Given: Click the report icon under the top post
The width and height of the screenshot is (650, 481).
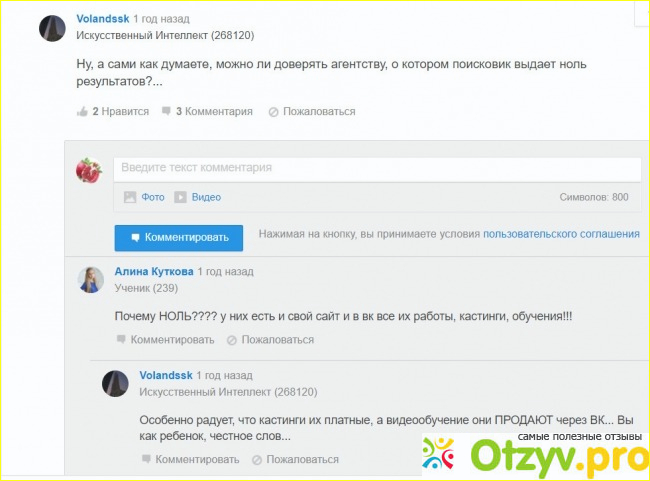Looking at the screenshot, I should pyautogui.click(x=273, y=112).
